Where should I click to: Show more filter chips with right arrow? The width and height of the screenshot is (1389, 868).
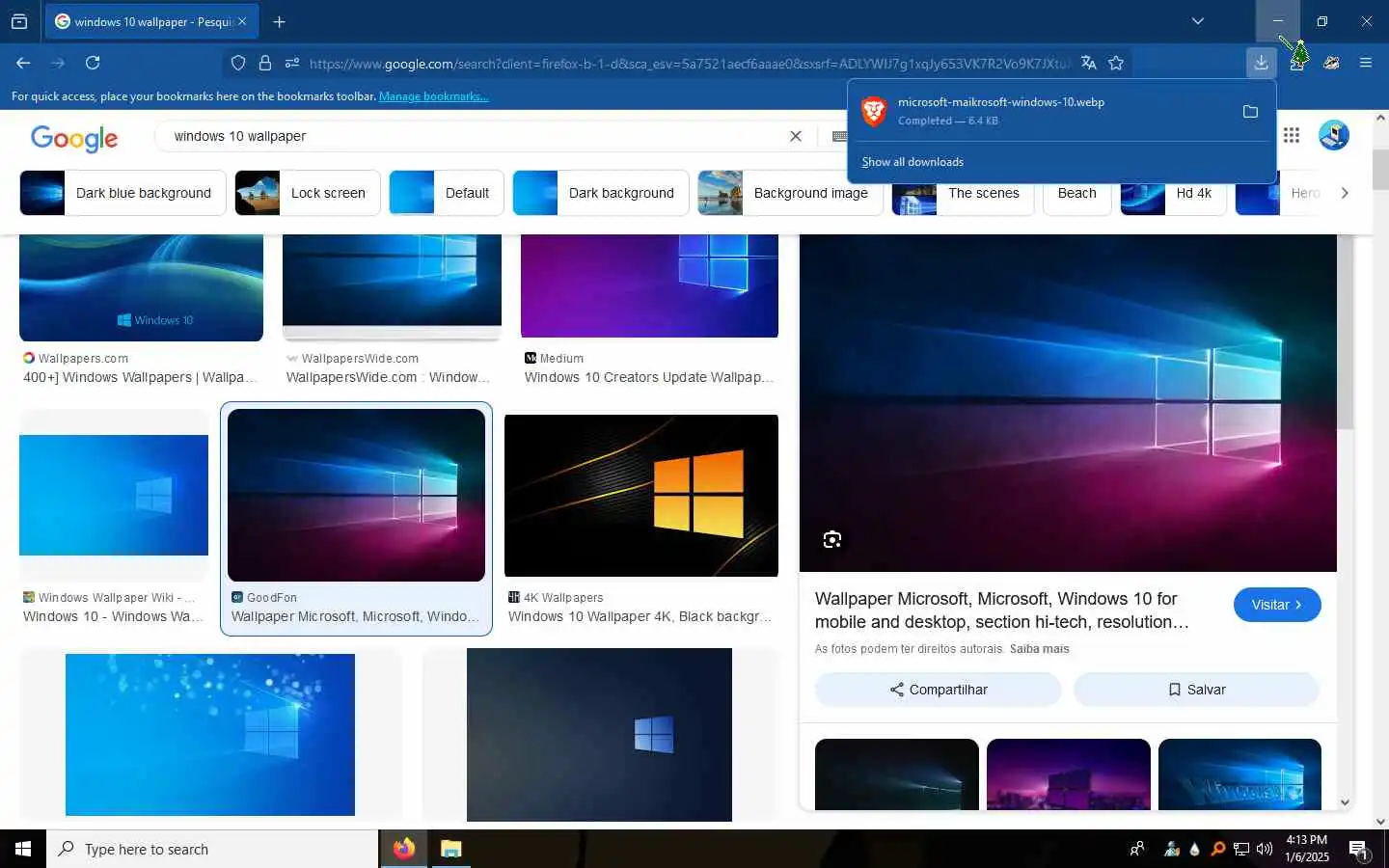1345,193
